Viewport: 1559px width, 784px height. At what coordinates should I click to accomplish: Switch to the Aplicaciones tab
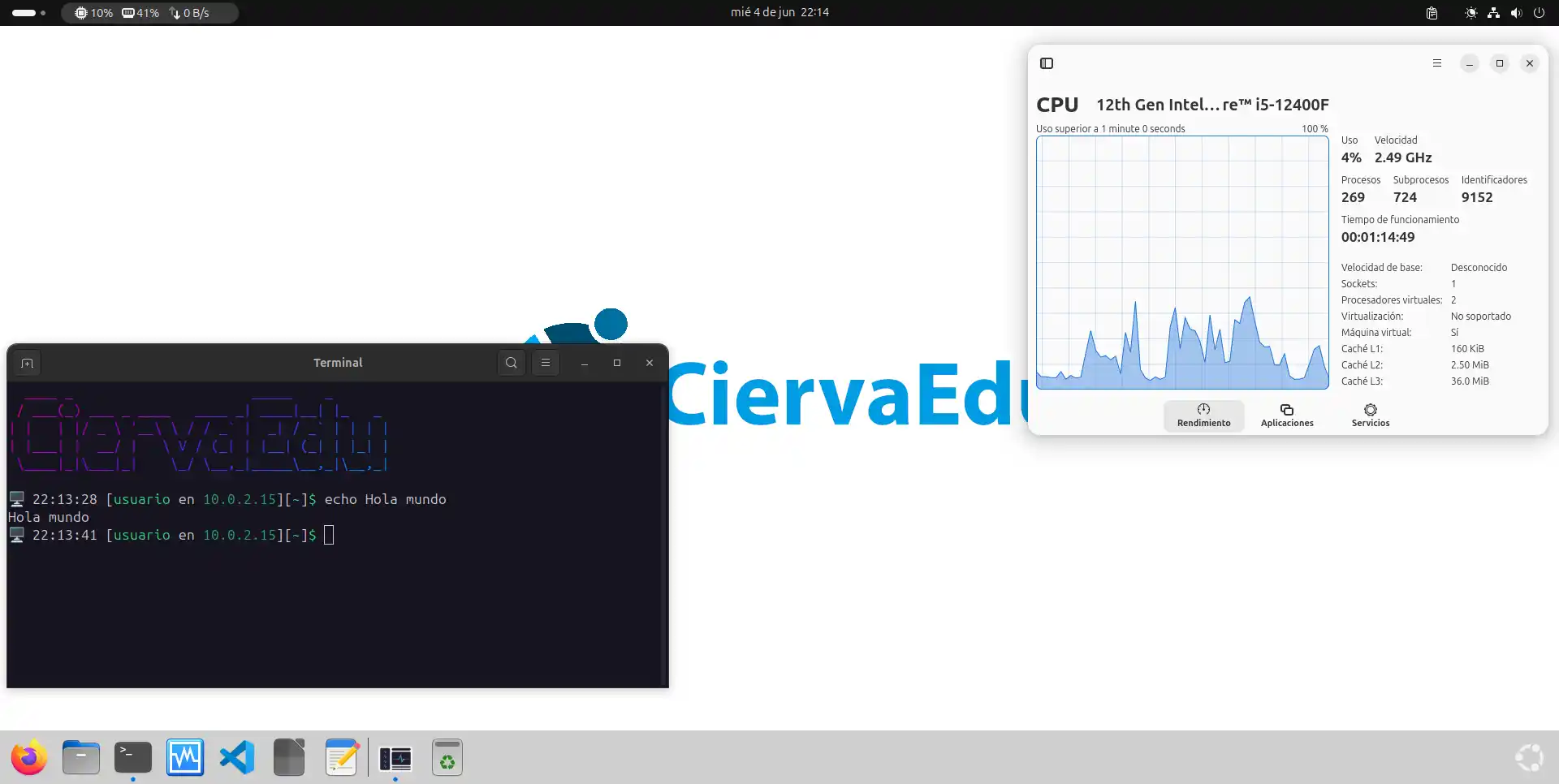tap(1286, 415)
